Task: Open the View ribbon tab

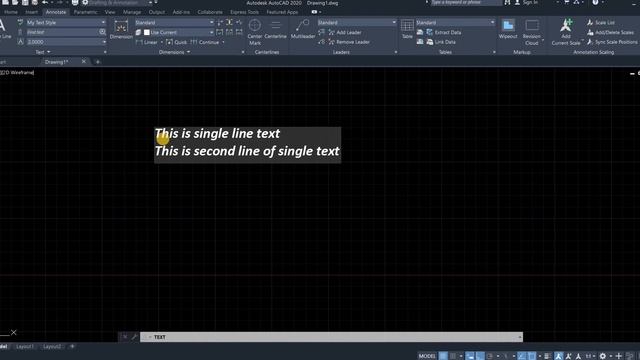Action: pyautogui.click(x=110, y=12)
